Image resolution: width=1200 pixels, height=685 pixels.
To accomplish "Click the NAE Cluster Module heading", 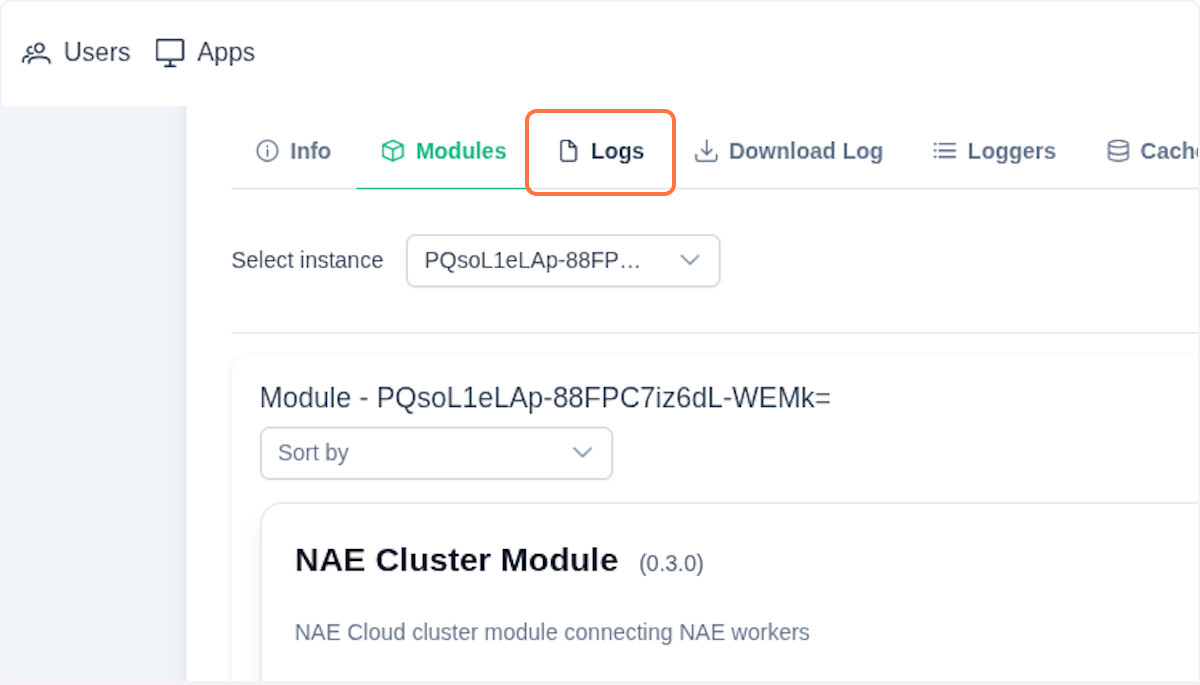I will coord(456,560).
